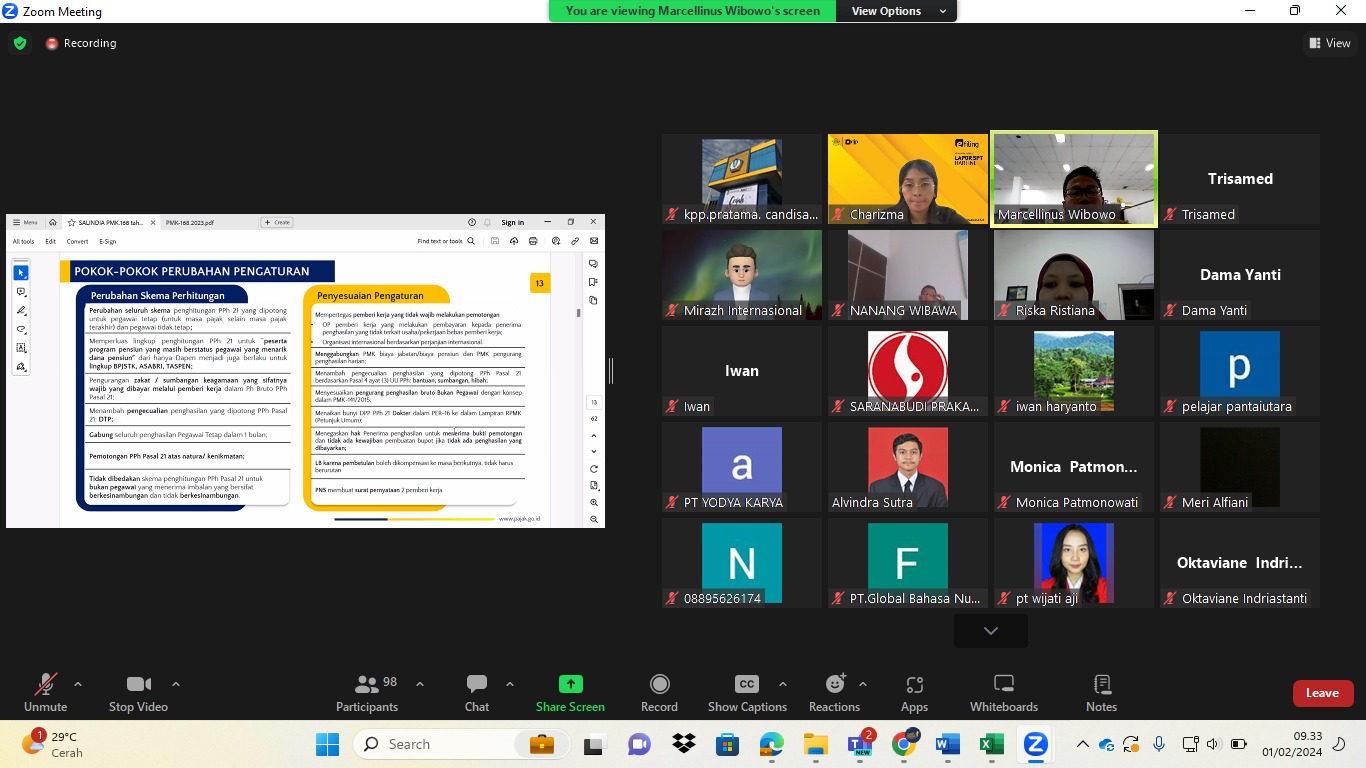
Task: Open Zoom Apps
Action: 914,692
